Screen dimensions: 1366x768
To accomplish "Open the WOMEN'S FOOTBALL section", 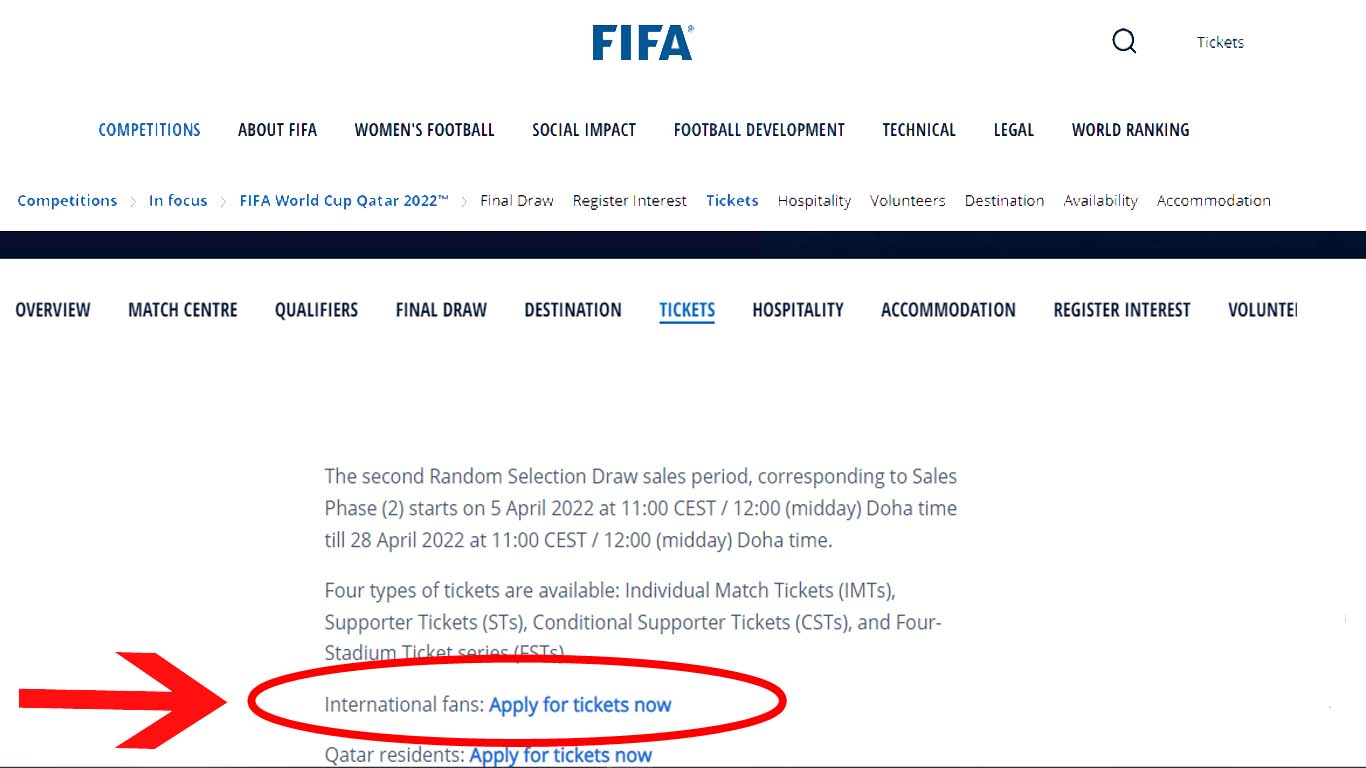I will click(424, 129).
